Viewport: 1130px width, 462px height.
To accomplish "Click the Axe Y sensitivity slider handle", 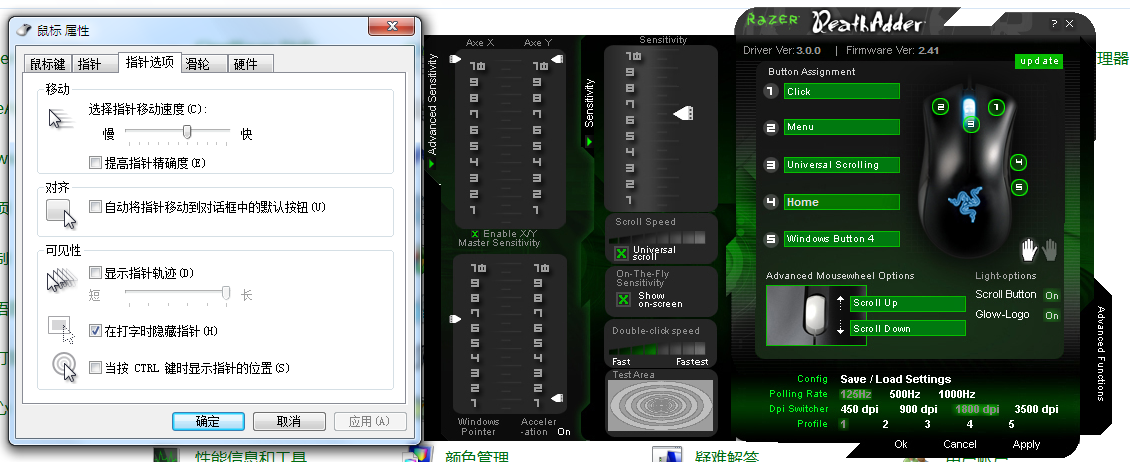I will [556, 59].
